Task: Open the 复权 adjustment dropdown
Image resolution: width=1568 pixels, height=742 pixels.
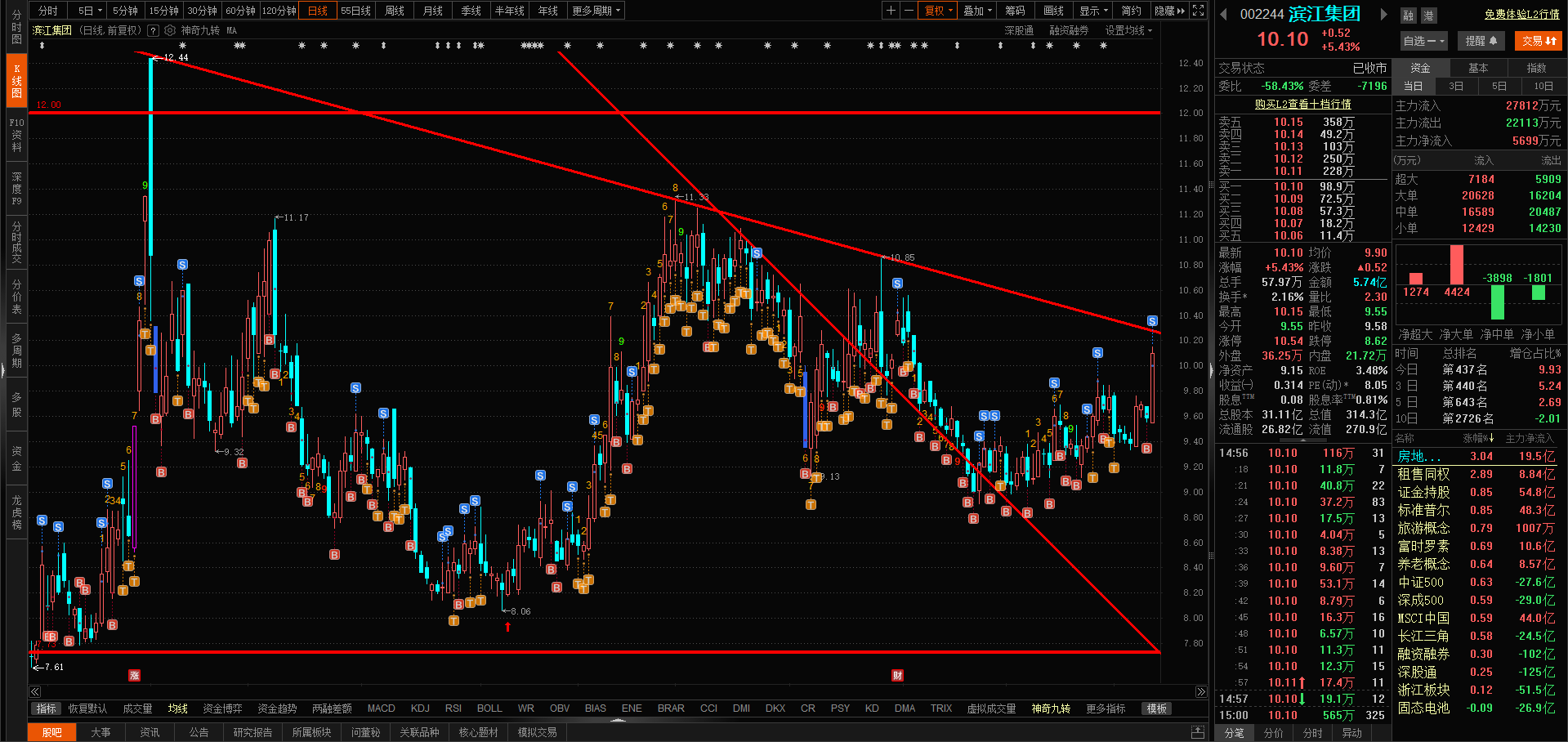Action: (938, 11)
